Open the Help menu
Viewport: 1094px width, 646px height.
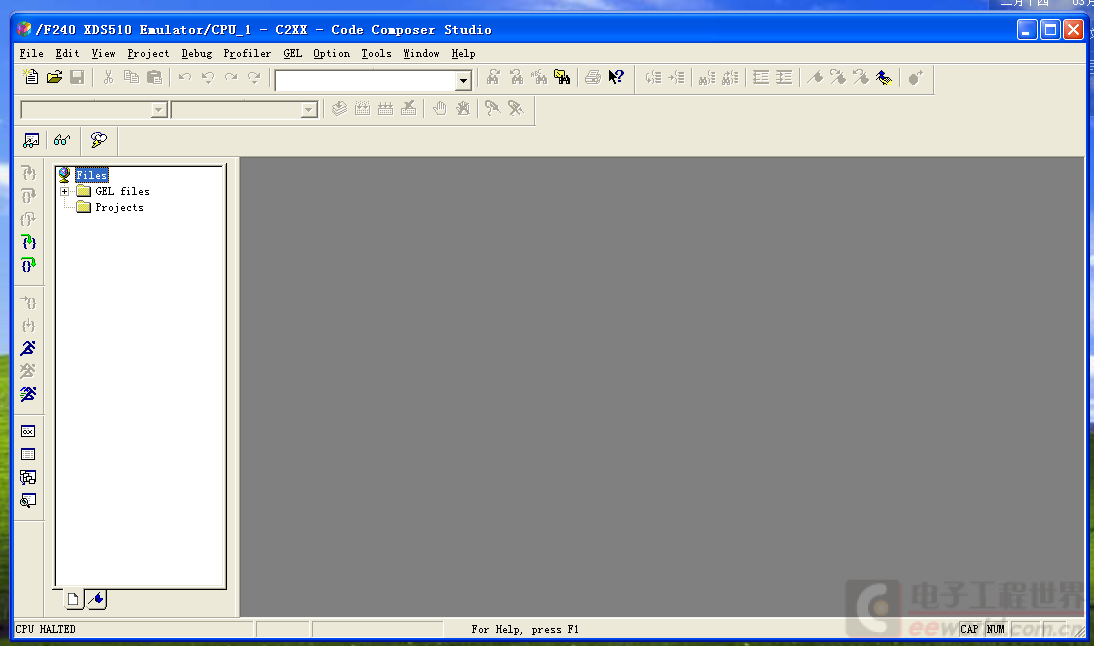pos(463,54)
